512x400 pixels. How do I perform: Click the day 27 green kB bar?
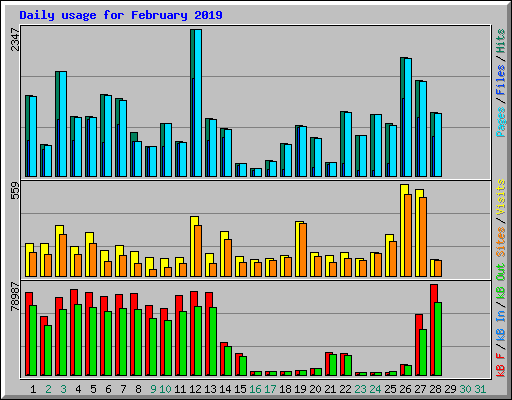click(x=423, y=353)
